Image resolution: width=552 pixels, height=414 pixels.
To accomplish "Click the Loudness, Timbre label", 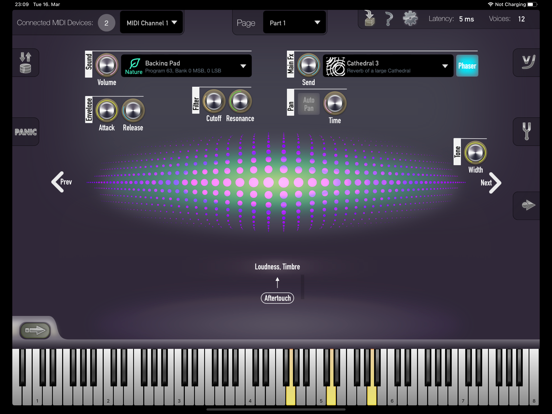I will coord(277,267).
